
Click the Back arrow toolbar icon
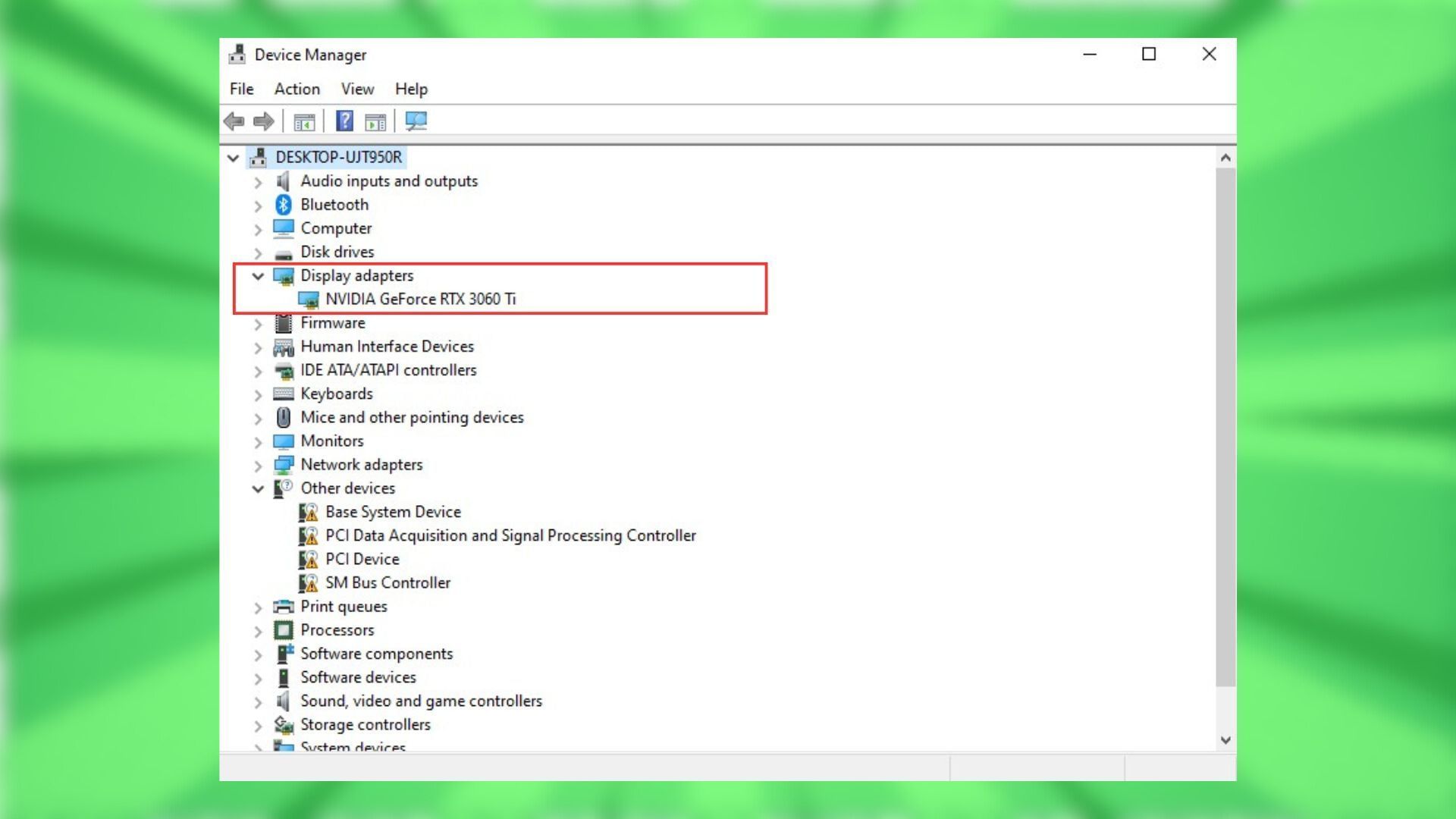[234, 121]
